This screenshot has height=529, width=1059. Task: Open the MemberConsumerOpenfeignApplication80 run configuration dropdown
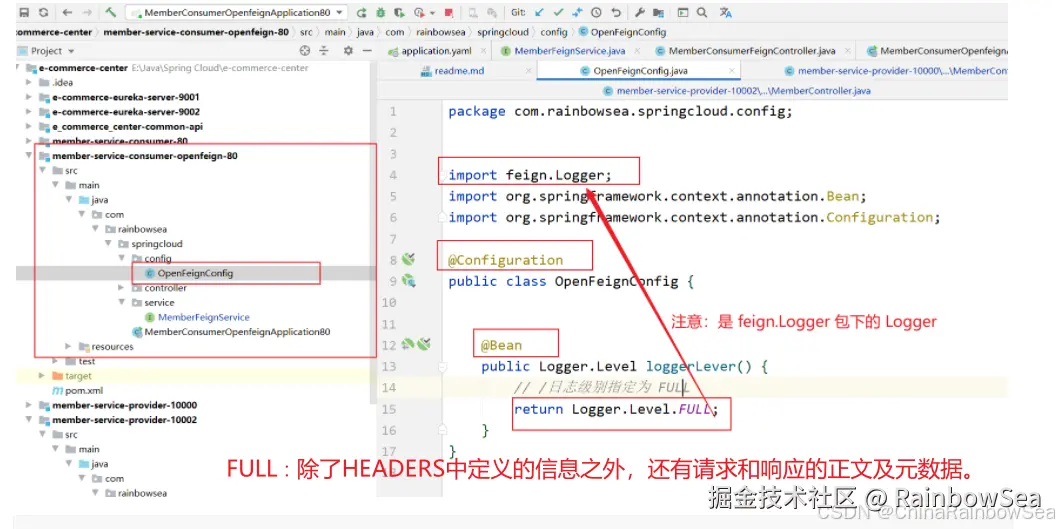(237, 12)
